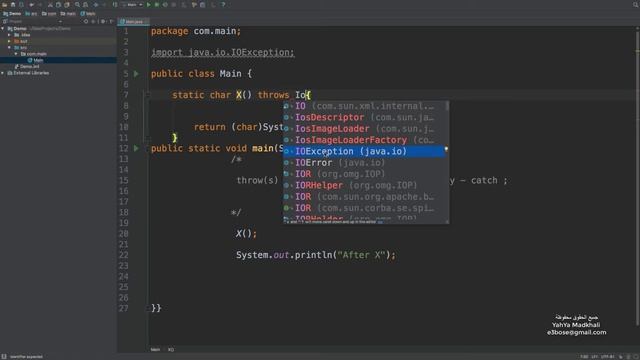Click the Find magnifier toolbar icon
Screen dimensions: 640x360
(x=77, y=4)
